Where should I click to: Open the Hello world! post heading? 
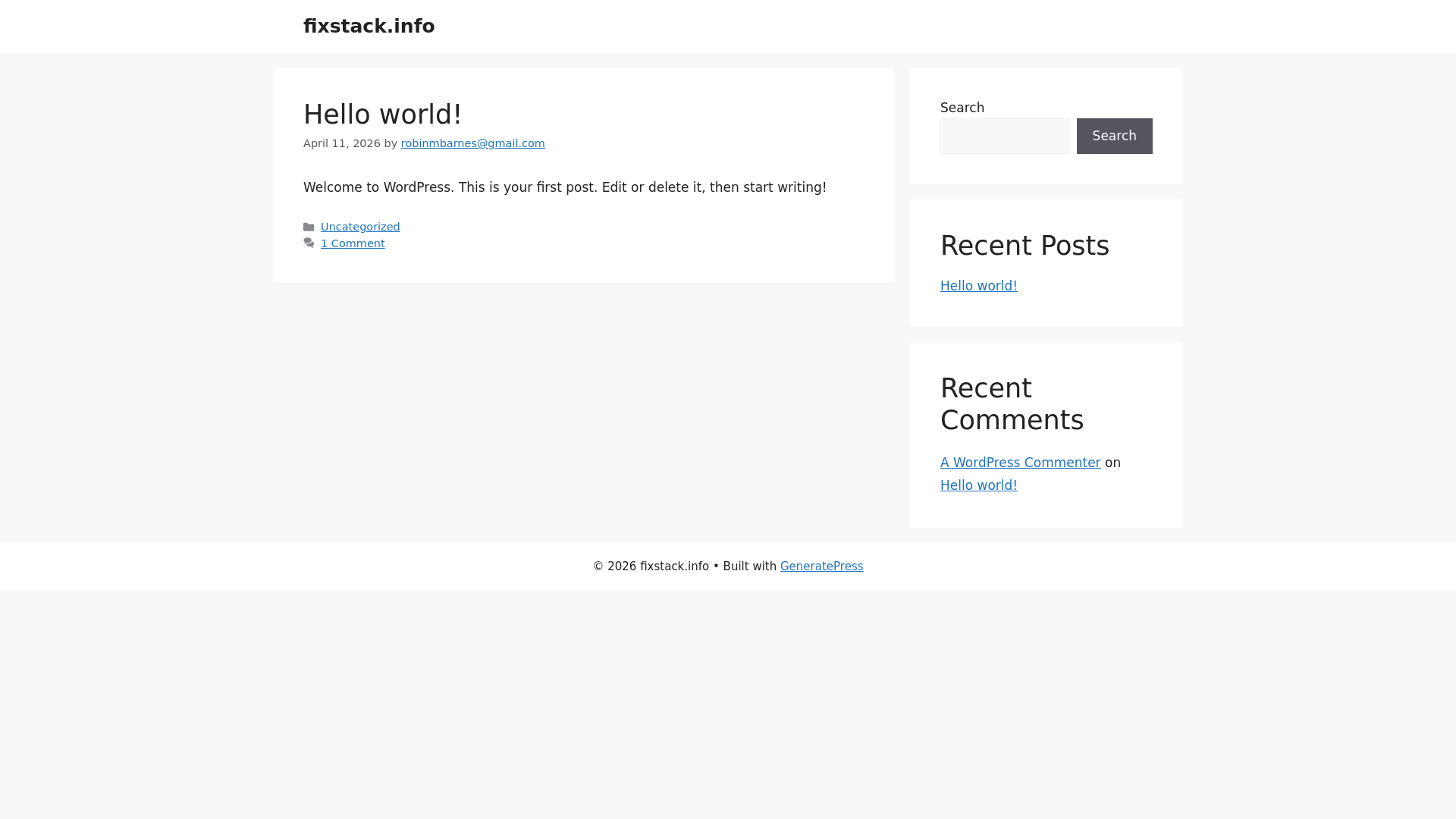coord(382,115)
